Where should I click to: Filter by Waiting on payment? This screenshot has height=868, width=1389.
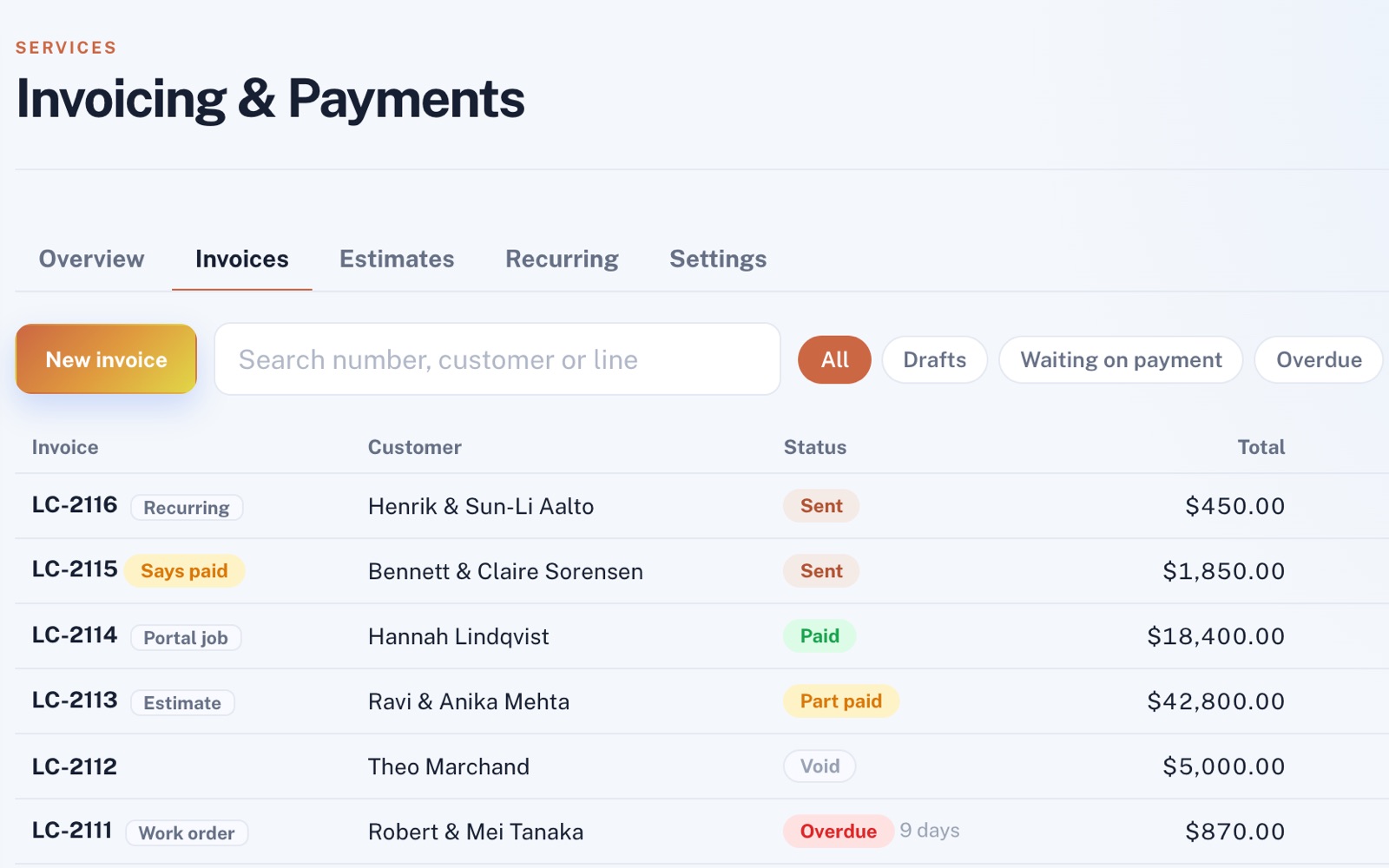coord(1121,359)
